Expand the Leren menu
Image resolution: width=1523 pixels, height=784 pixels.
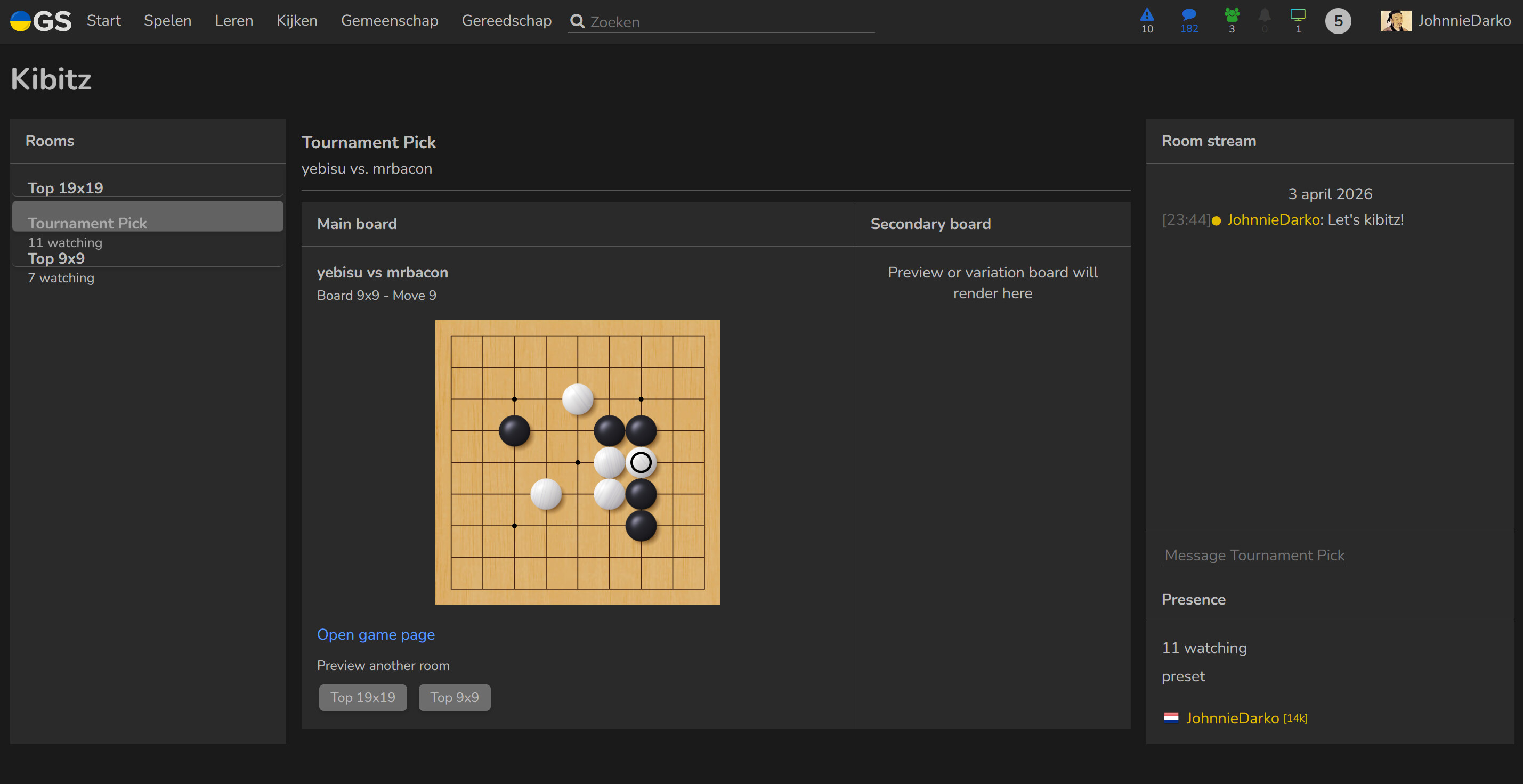coord(233,21)
